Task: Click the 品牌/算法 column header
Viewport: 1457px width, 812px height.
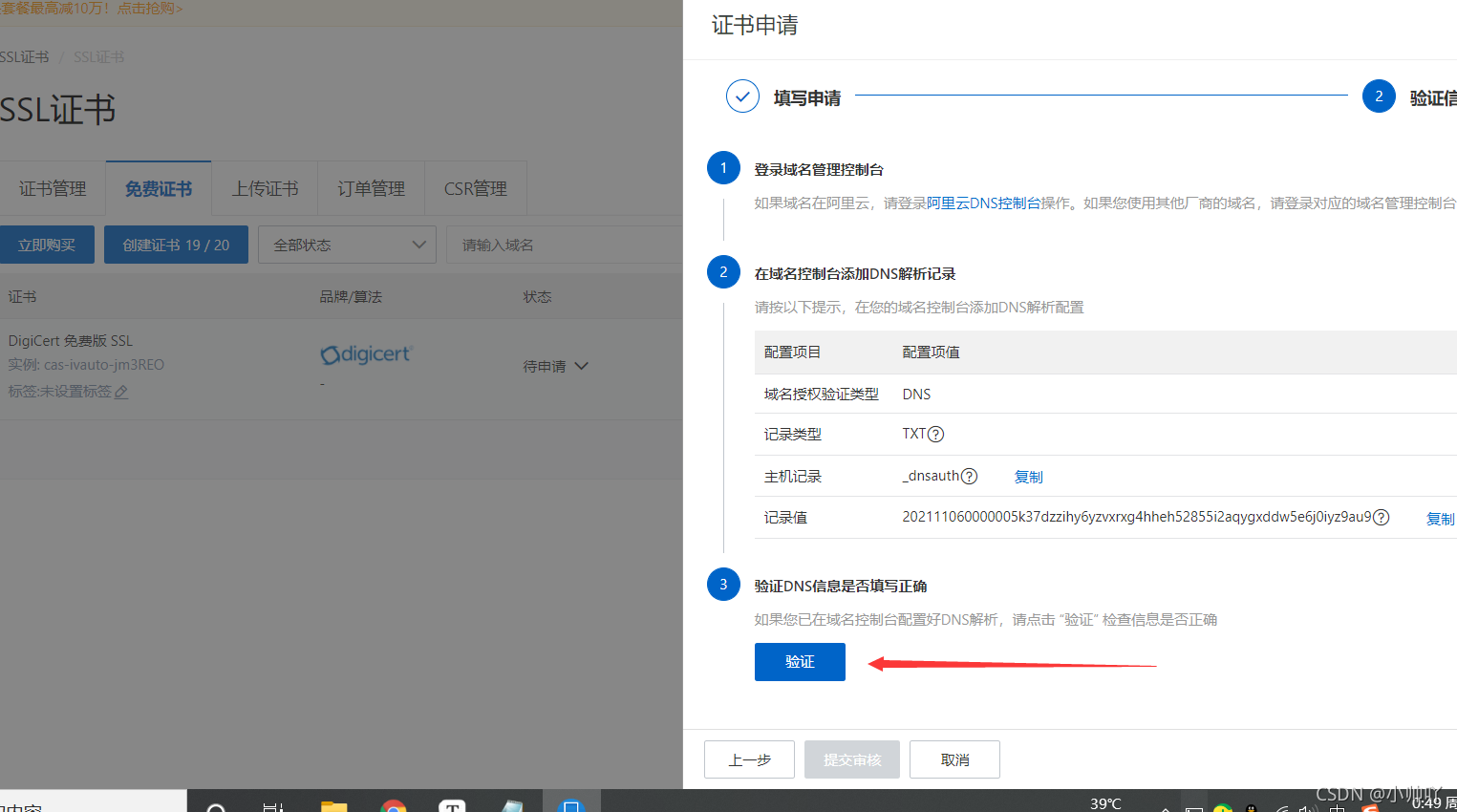Action: pyautogui.click(x=351, y=297)
